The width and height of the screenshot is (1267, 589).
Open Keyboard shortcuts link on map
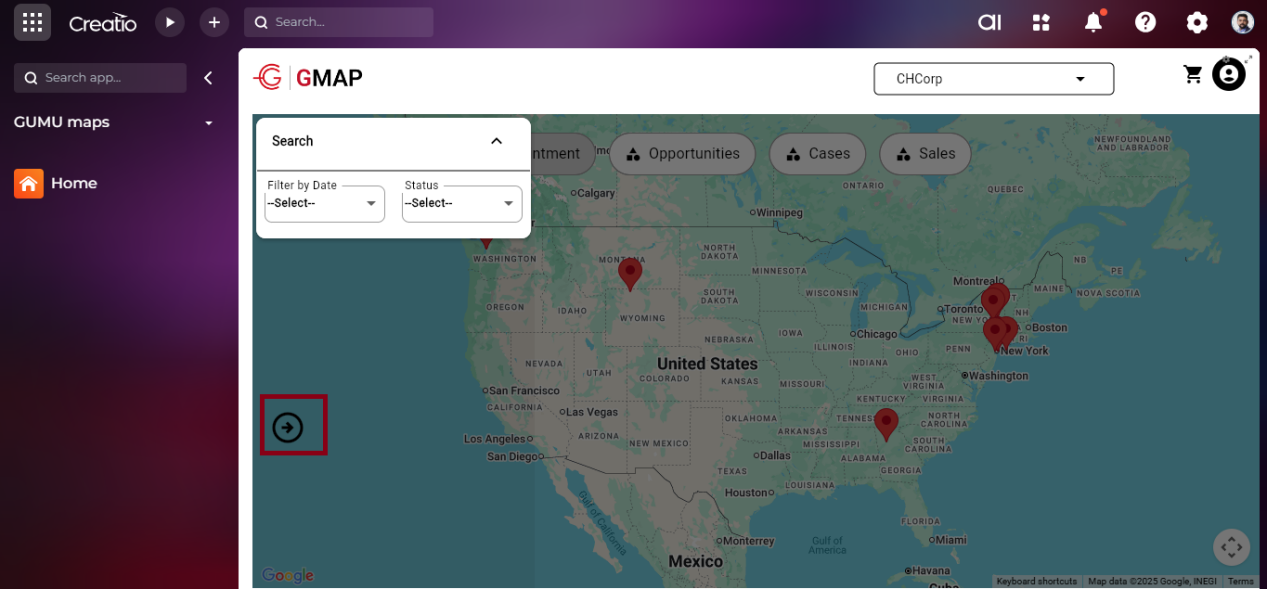coord(1037,582)
